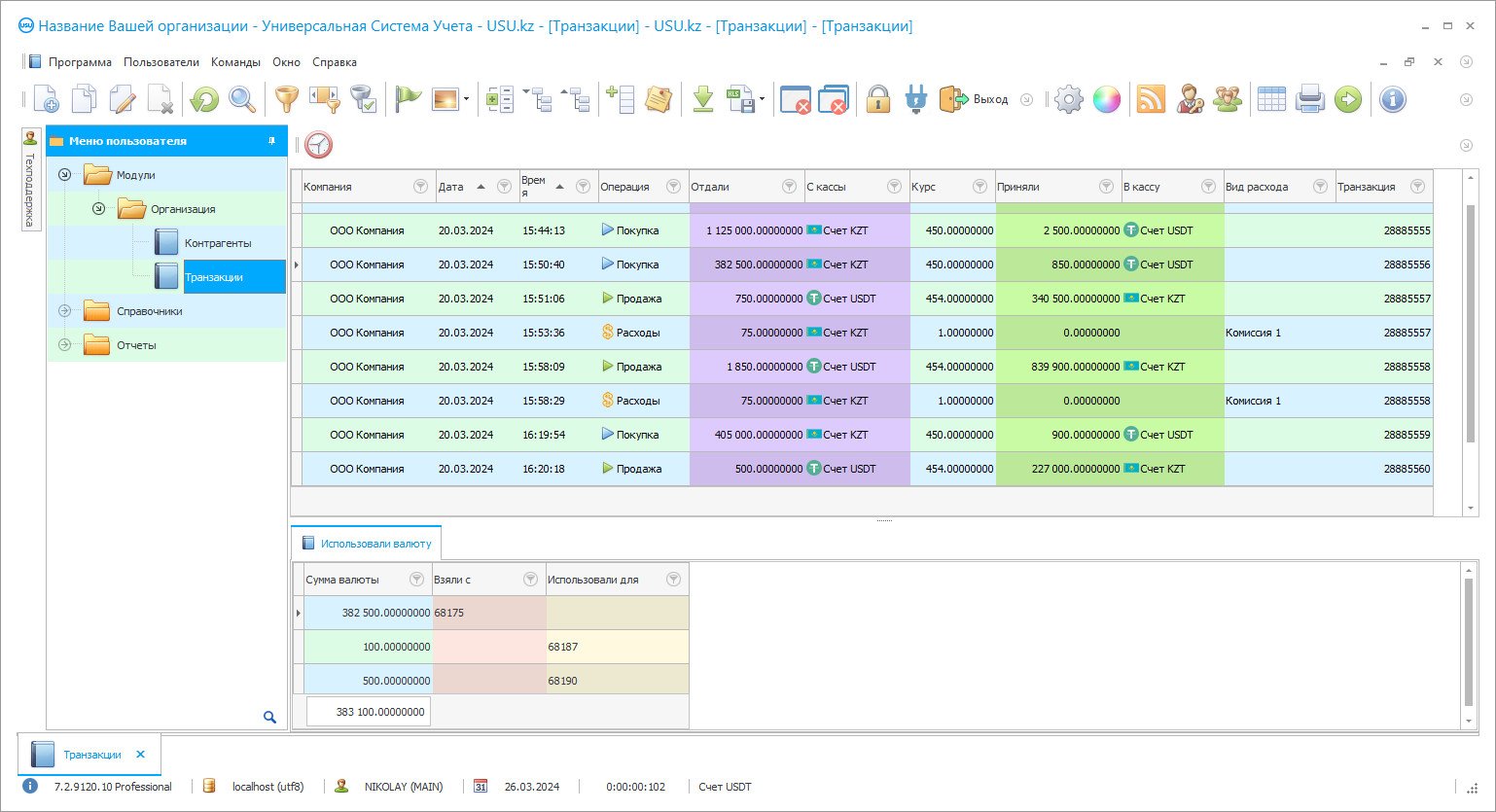The width and height of the screenshot is (1496, 812).
Task: Click the padlock lock icon
Action: pyautogui.click(x=877, y=99)
